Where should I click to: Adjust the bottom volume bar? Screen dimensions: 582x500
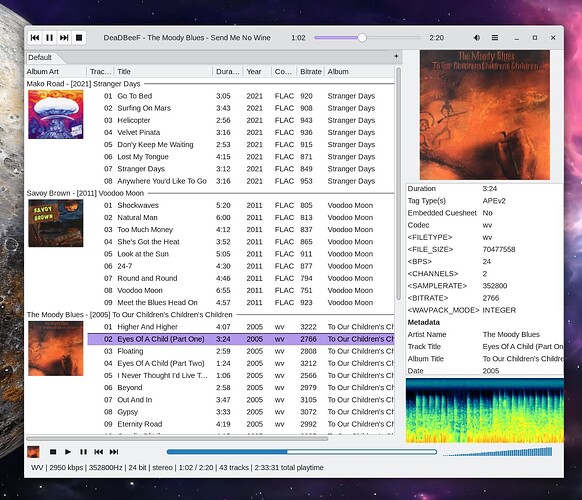497,452
